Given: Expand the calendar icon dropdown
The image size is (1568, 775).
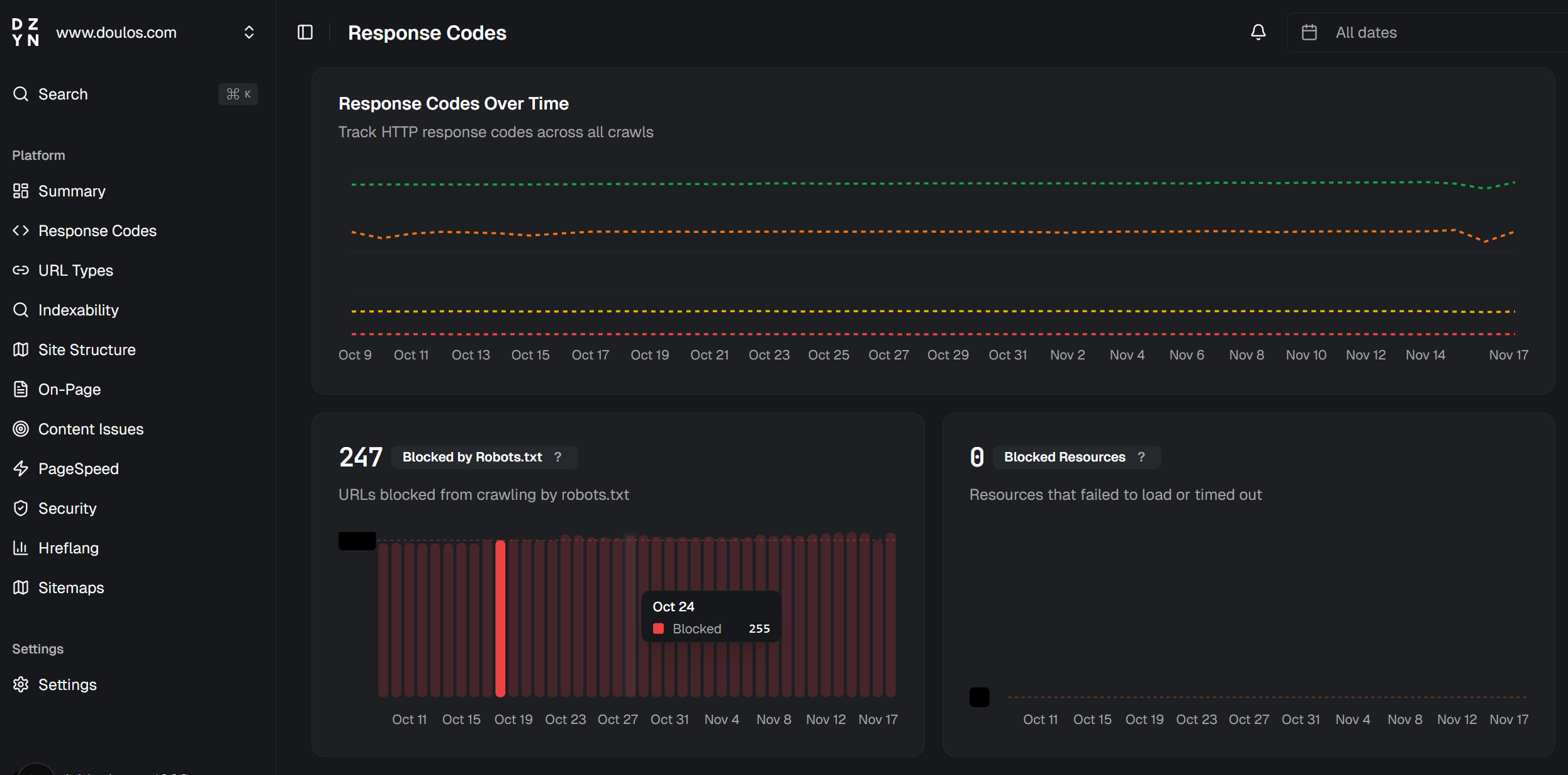Looking at the screenshot, I should pos(1311,32).
